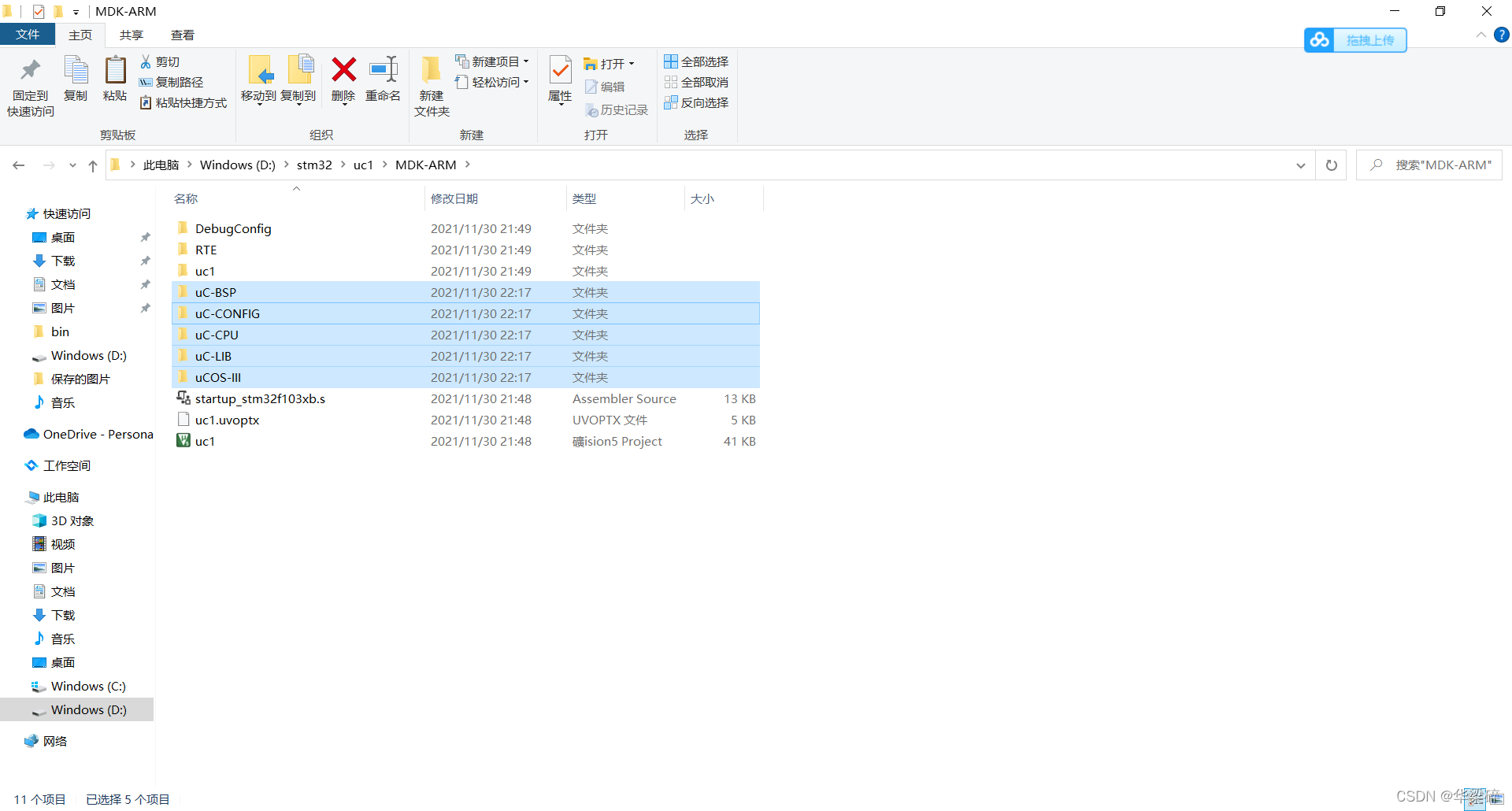The image size is (1512, 811).
Task: Click Paste Shortcut (粘贴快捷方式) icon
Action: [x=146, y=102]
